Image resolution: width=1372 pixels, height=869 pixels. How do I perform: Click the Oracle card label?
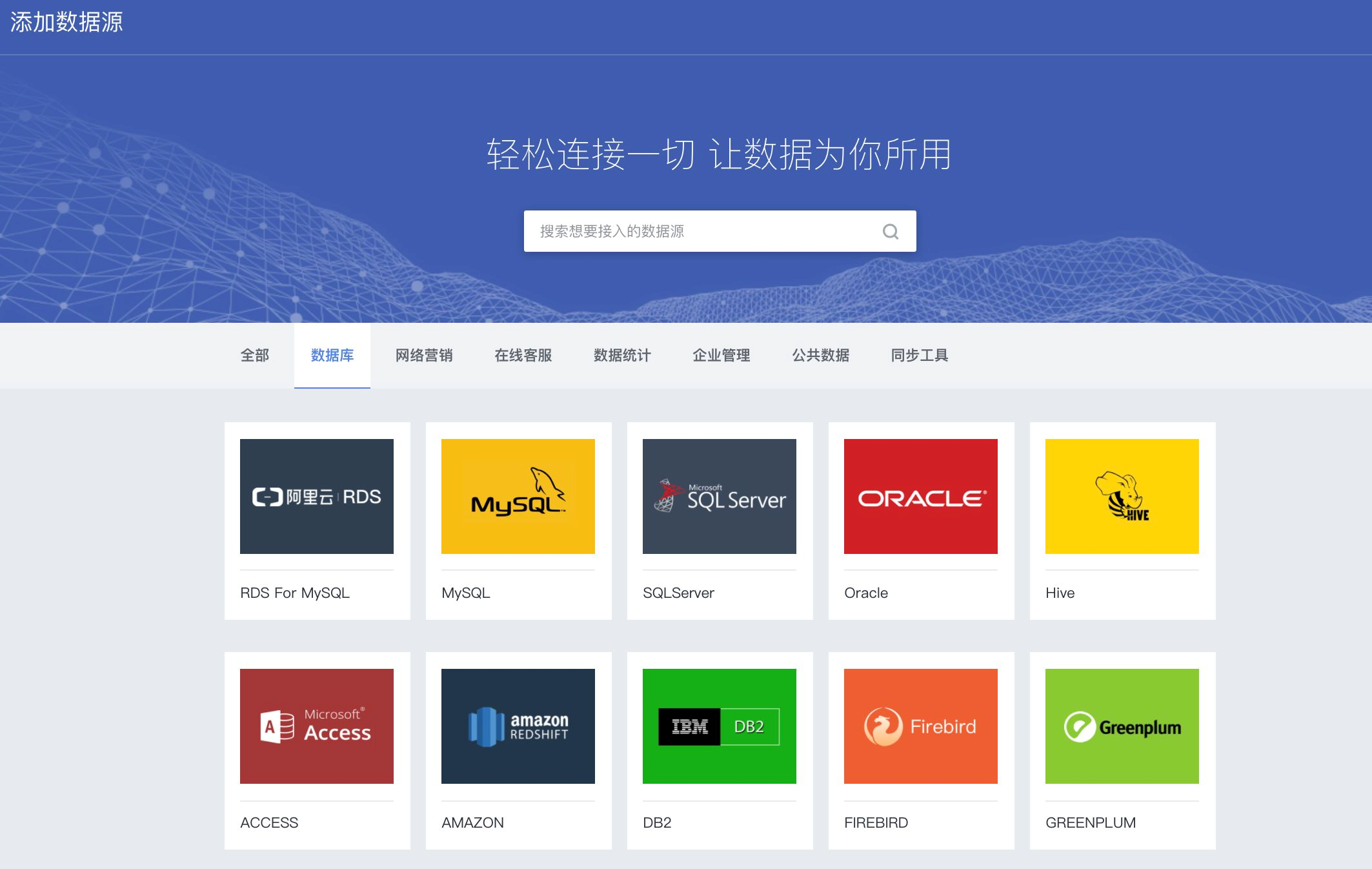pyautogui.click(x=866, y=593)
